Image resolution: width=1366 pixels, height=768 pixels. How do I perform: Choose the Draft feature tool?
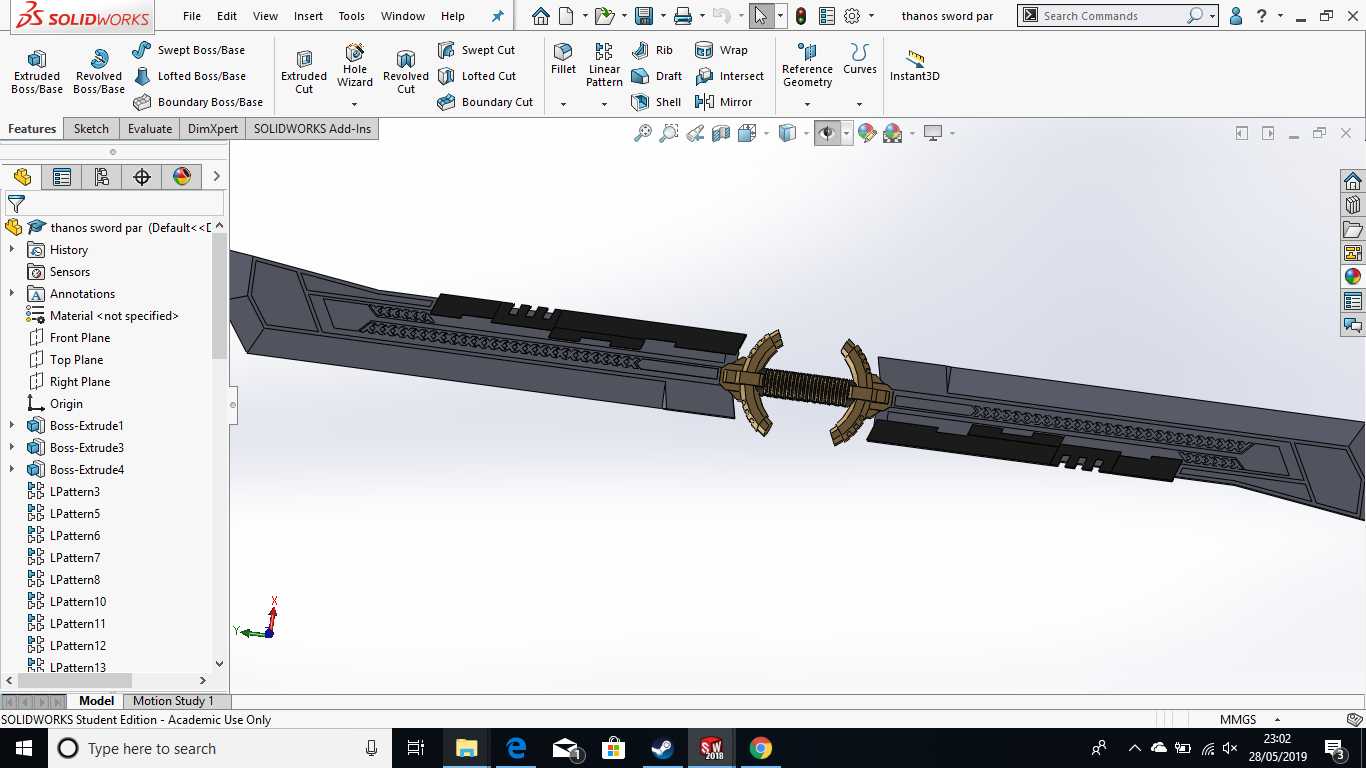click(x=657, y=76)
